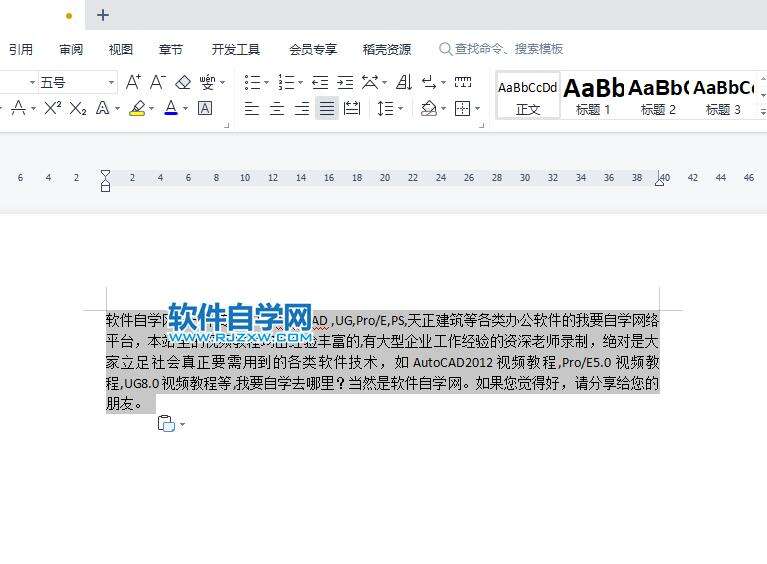The width and height of the screenshot is (767, 564).
Task: Expand the line spacing dropdown arrow
Action: click(401, 108)
